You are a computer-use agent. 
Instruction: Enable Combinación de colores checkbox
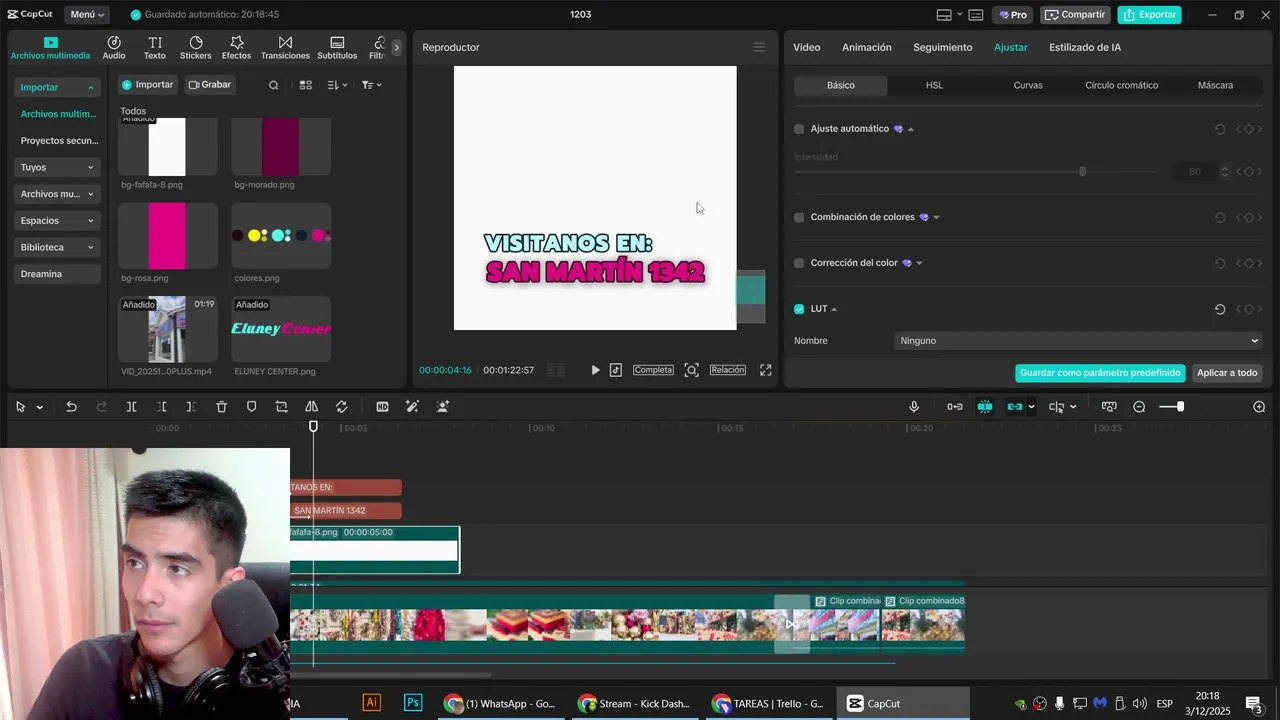(799, 217)
